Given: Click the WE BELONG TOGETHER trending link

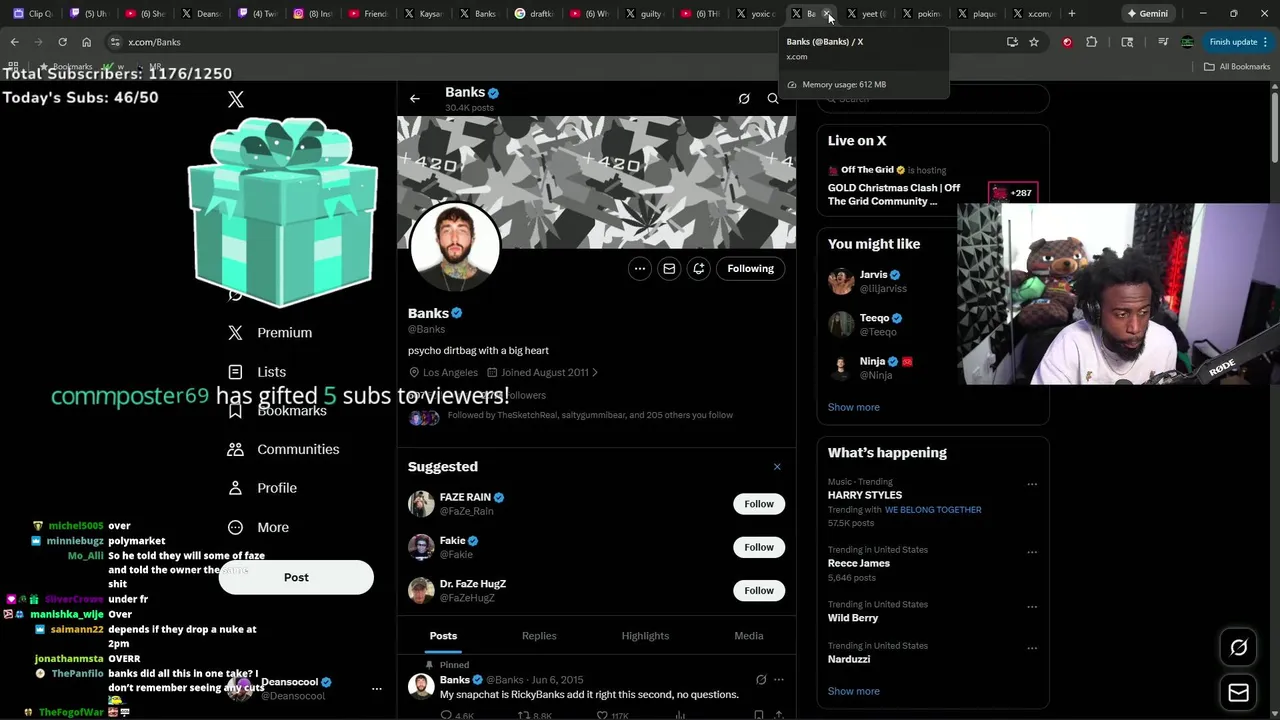Looking at the screenshot, I should 933,510.
